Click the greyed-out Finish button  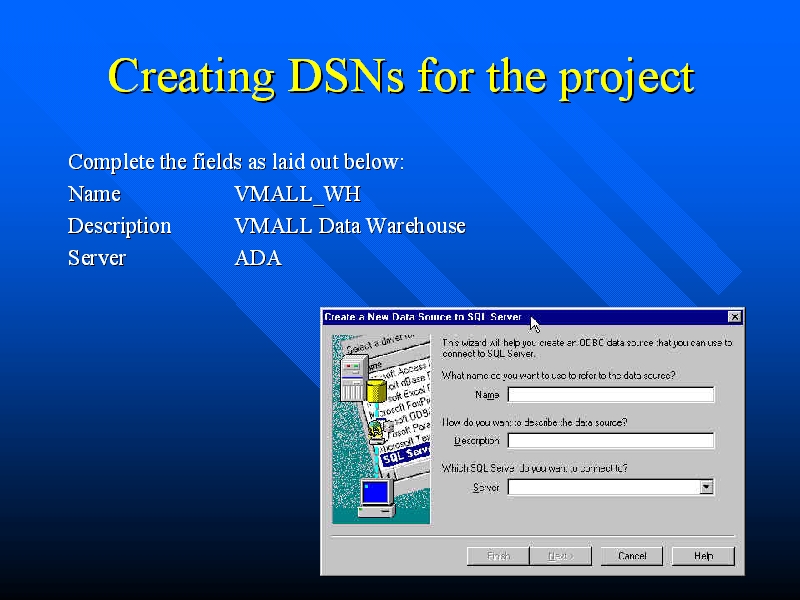[498, 556]
